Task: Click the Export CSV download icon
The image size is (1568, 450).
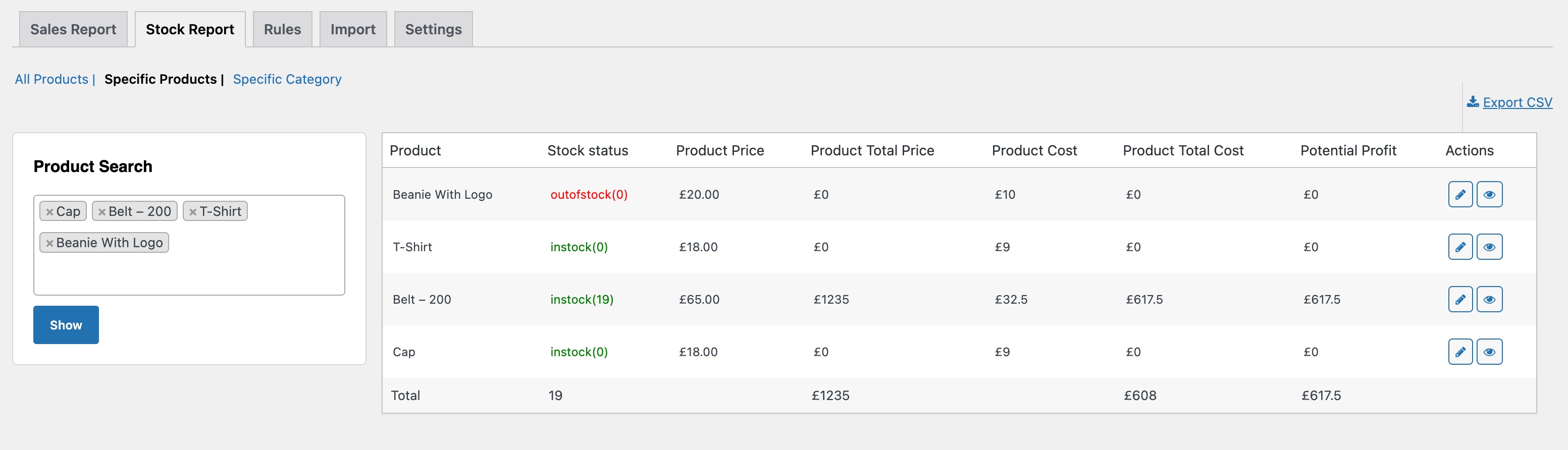Action: [1473, 101]
